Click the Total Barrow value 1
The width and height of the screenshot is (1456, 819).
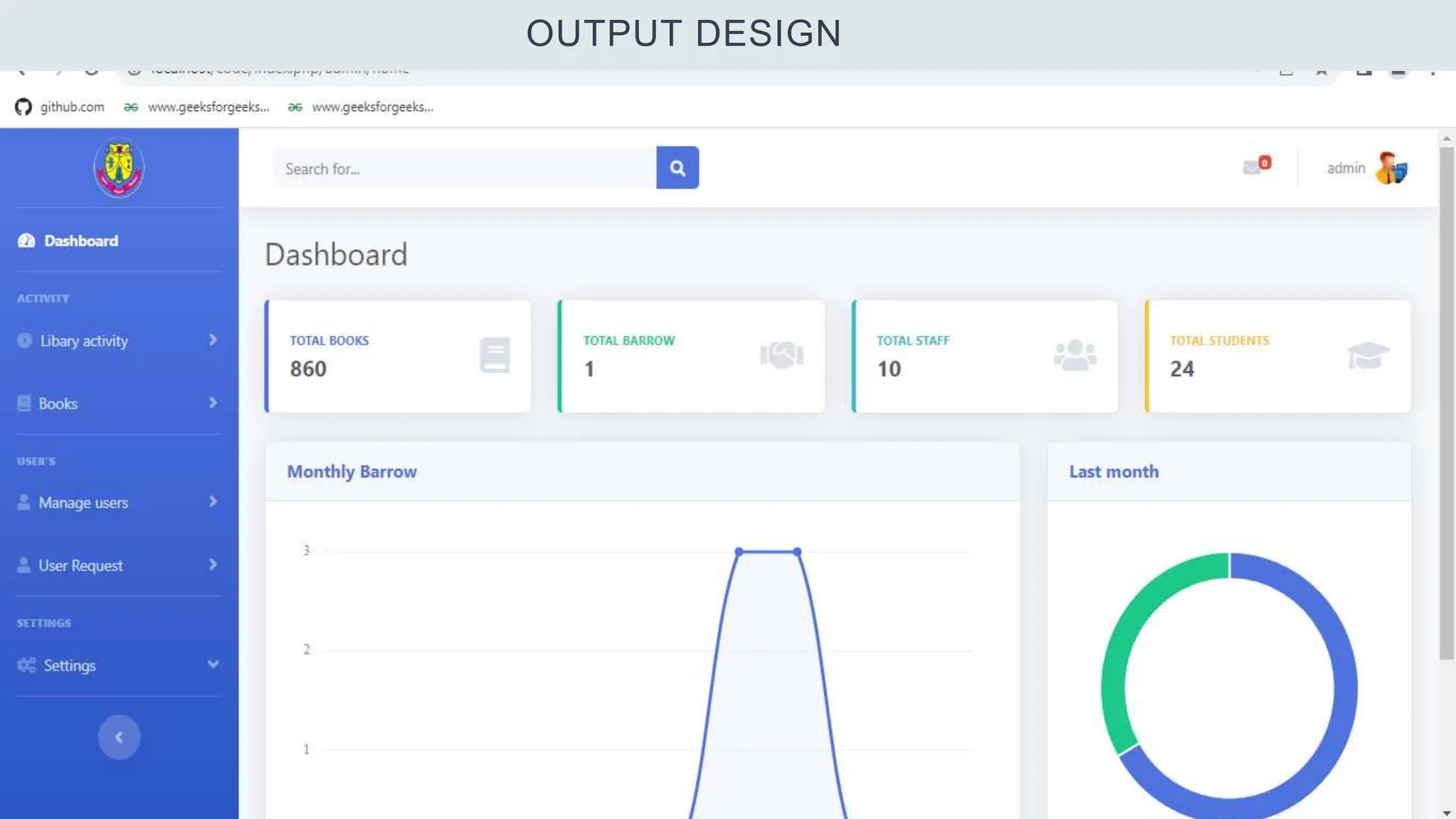click(x=589, y=369)
